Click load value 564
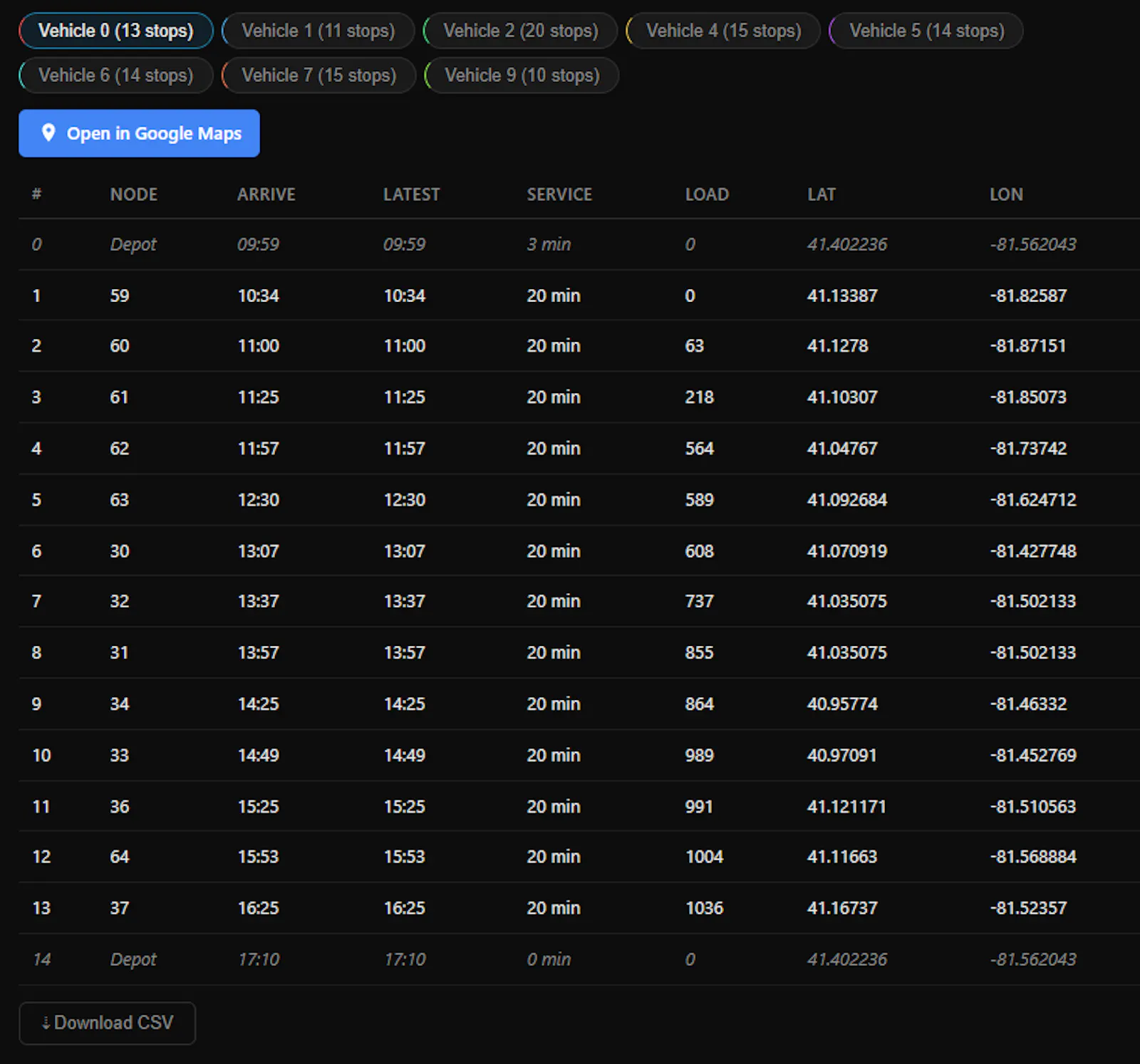Screen dimensions: 1140x1064 [x=699, y=449]
